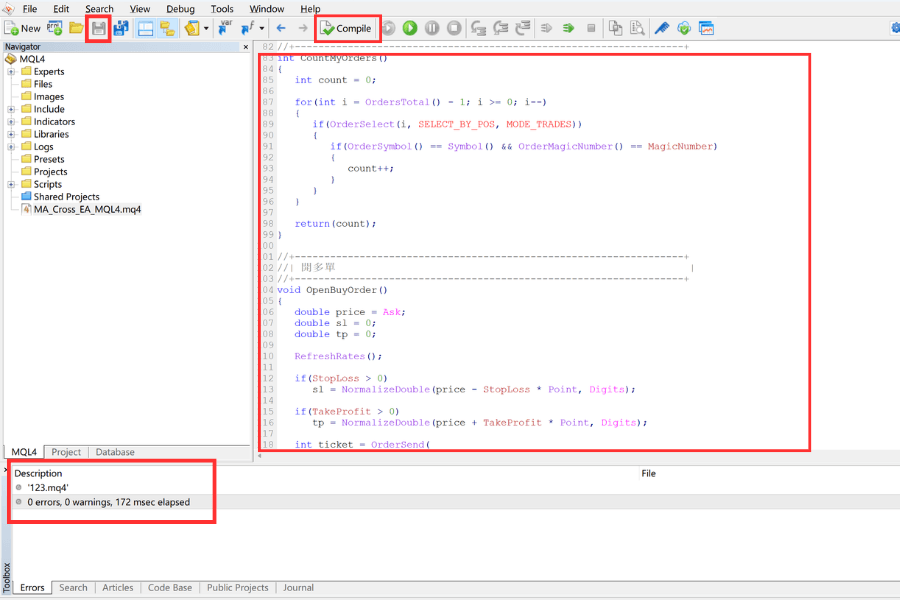Click the green shield cloud icon
Image resolution: width=900 pixels, height=600 pixels.
[x=684, y=28]
